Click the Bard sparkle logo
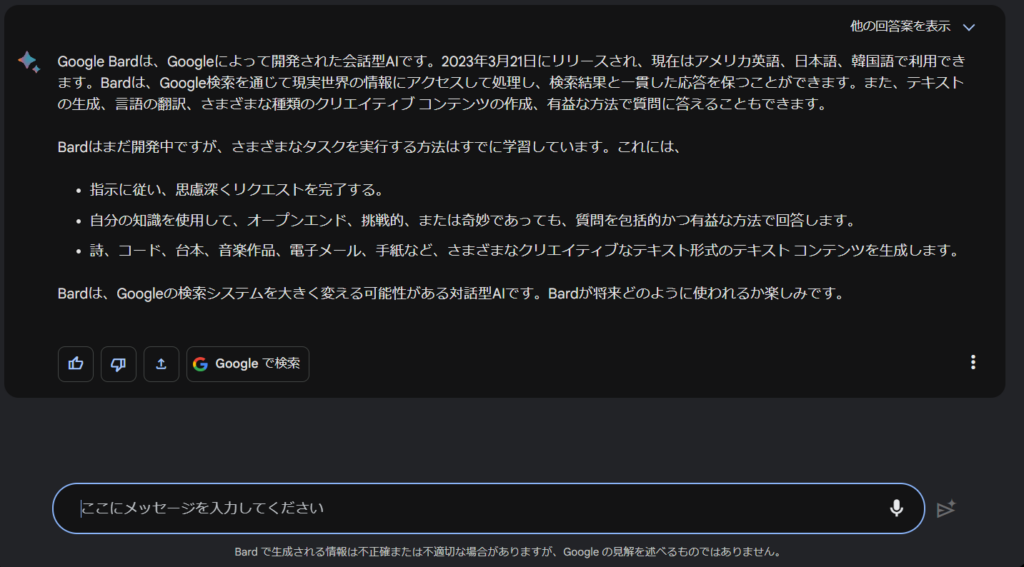The height and width of the screenshot is (567, 1024). click(x=28, y=62)
